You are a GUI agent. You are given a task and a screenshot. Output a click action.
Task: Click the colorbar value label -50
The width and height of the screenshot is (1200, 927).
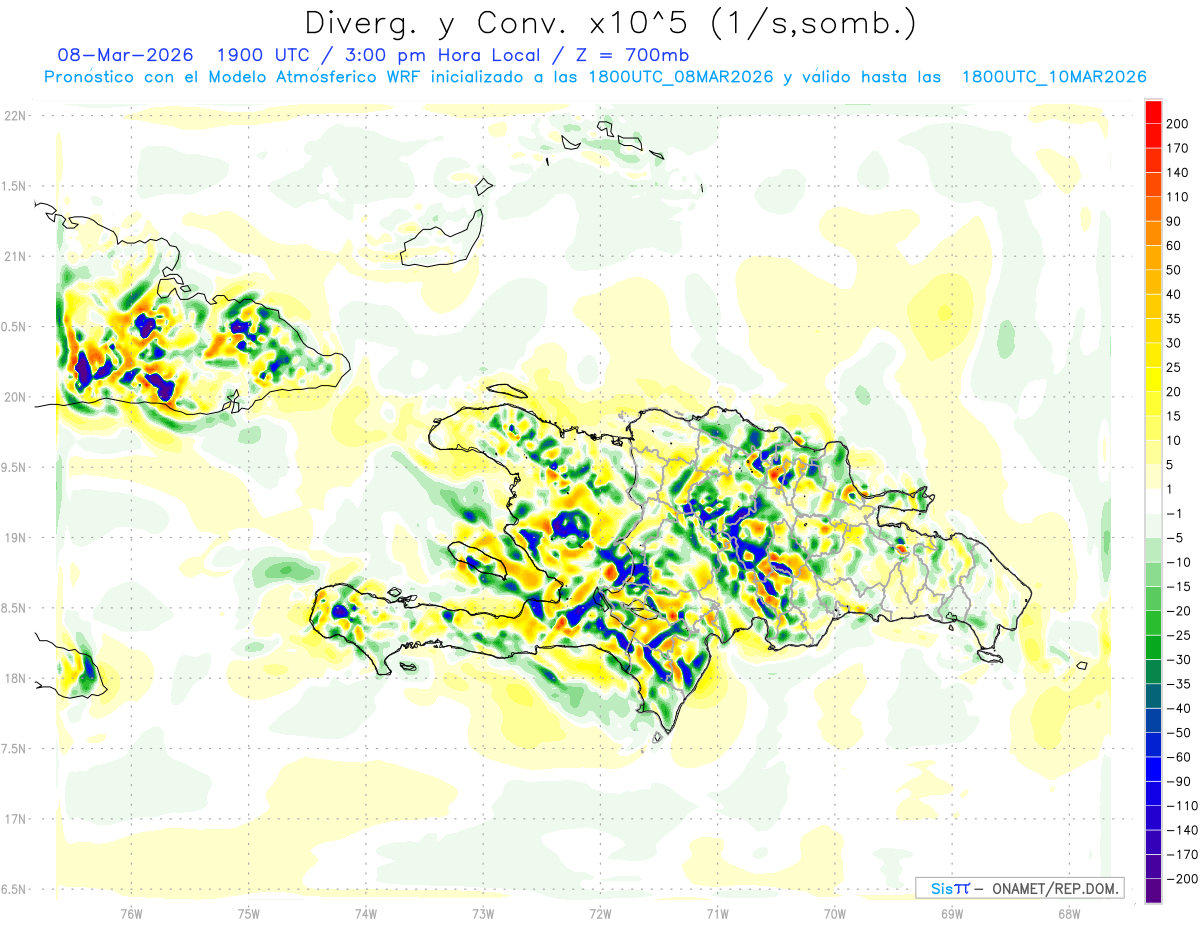tap(1174, 732)
